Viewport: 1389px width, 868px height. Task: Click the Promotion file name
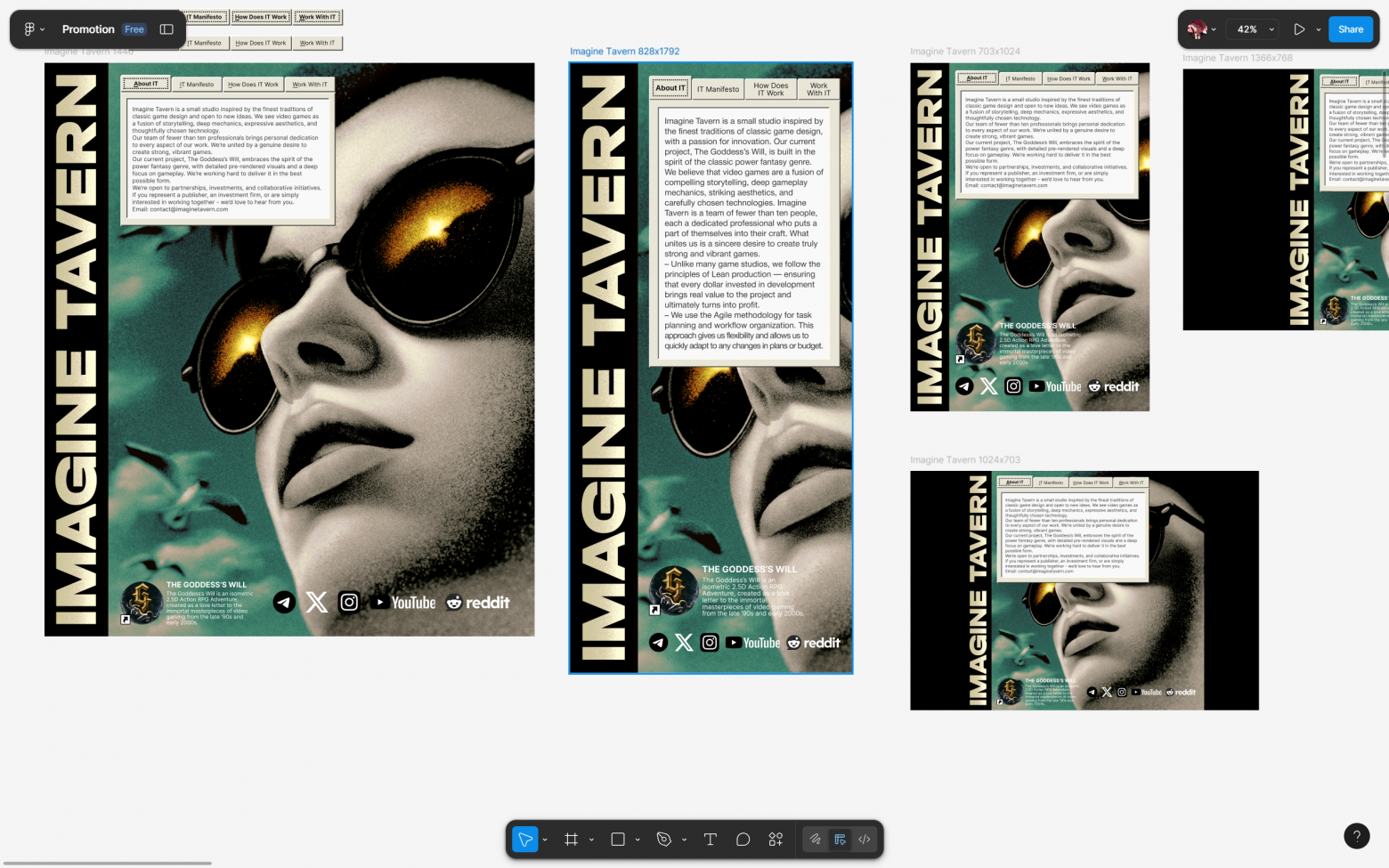click(x=88, y=29)
